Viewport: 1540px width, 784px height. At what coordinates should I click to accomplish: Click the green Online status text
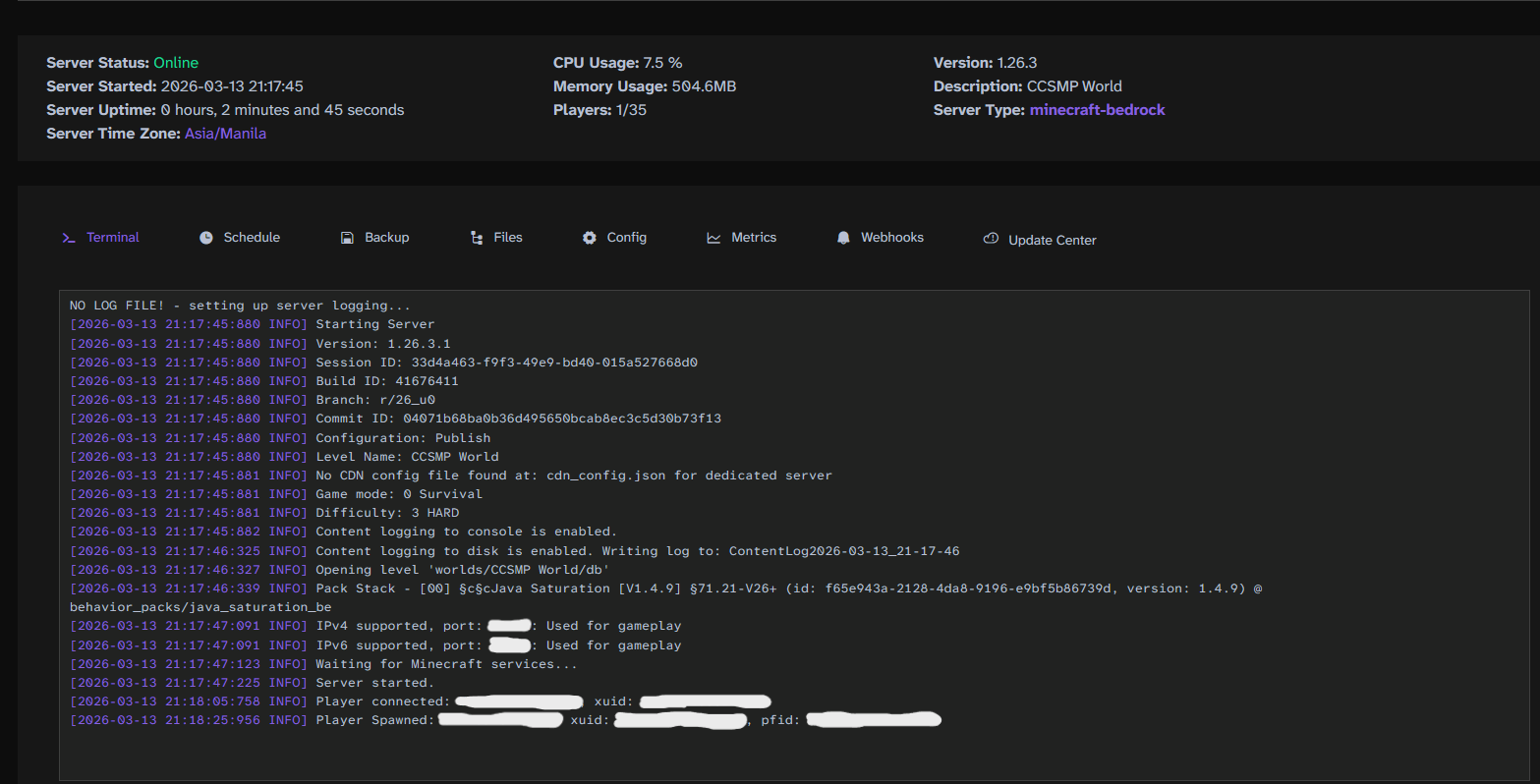[176, 63]
